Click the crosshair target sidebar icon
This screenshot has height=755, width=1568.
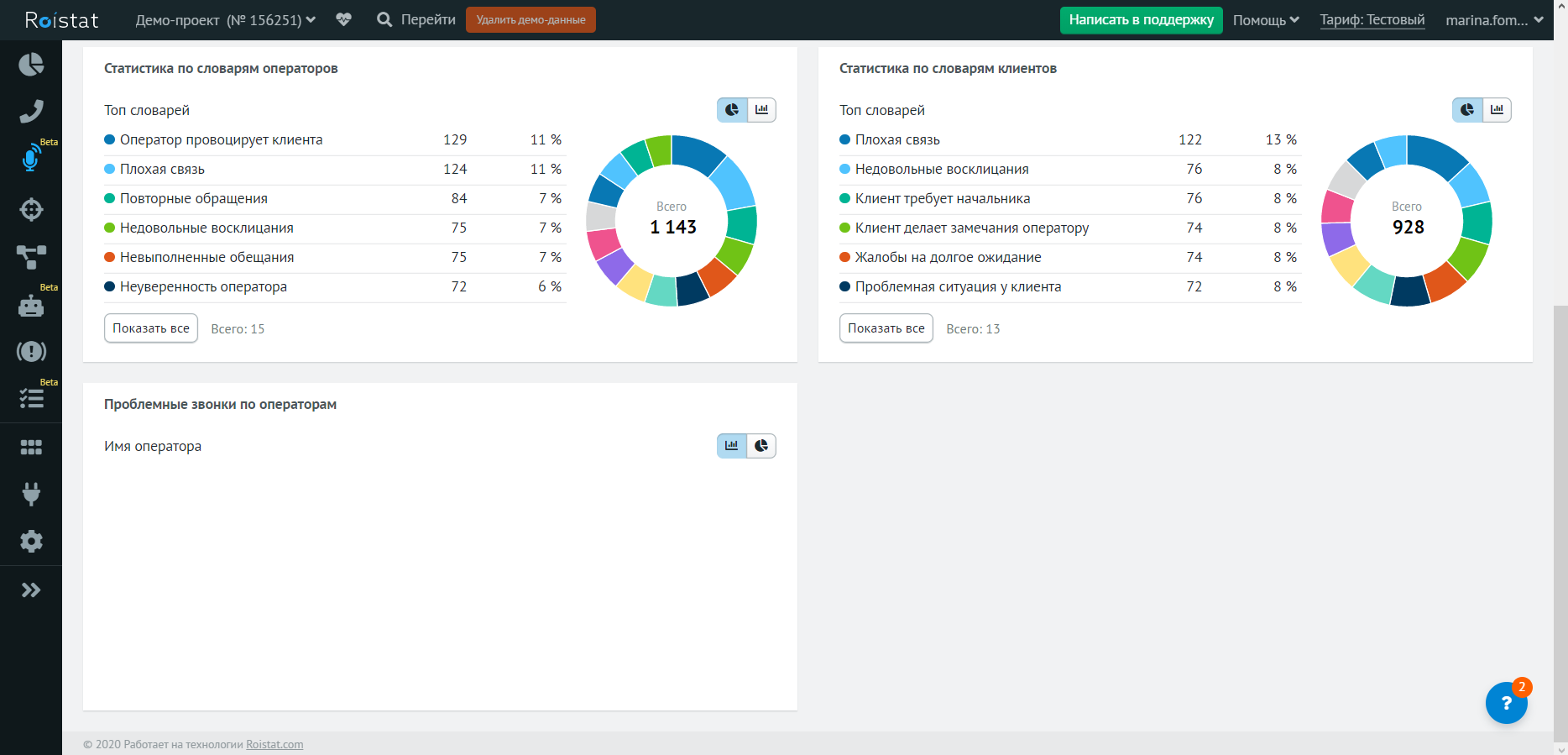pos(31,209)
